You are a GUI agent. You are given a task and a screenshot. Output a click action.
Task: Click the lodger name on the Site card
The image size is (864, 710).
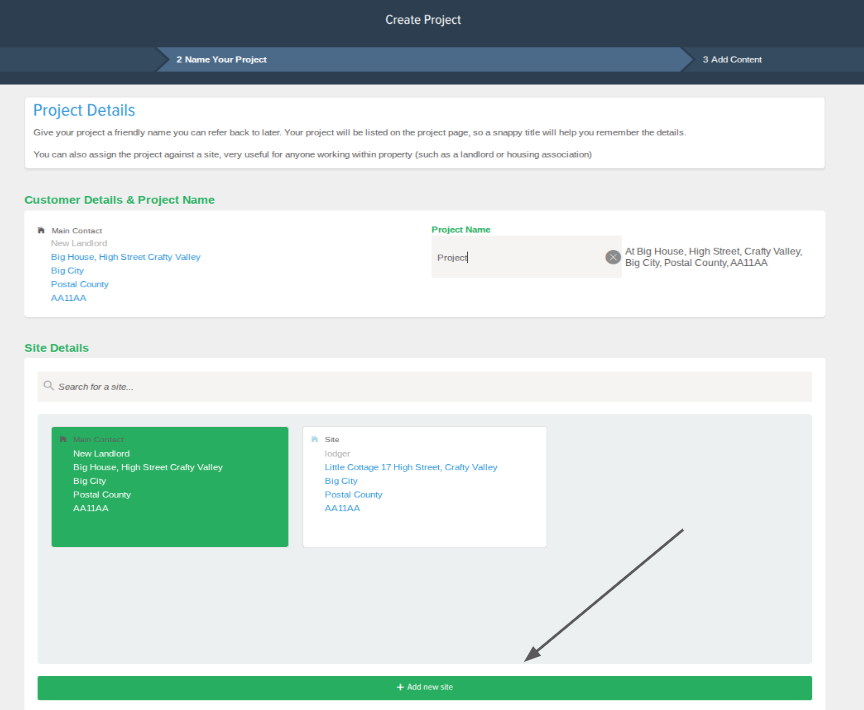click(x=337, y=453)
